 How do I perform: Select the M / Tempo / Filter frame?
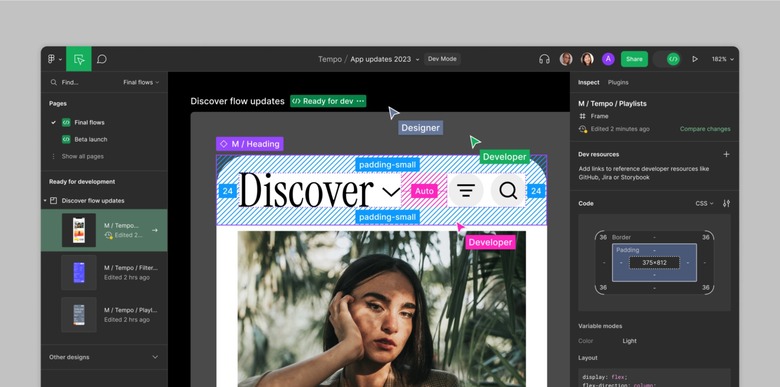pyautogui.click(x=104, y=272)
